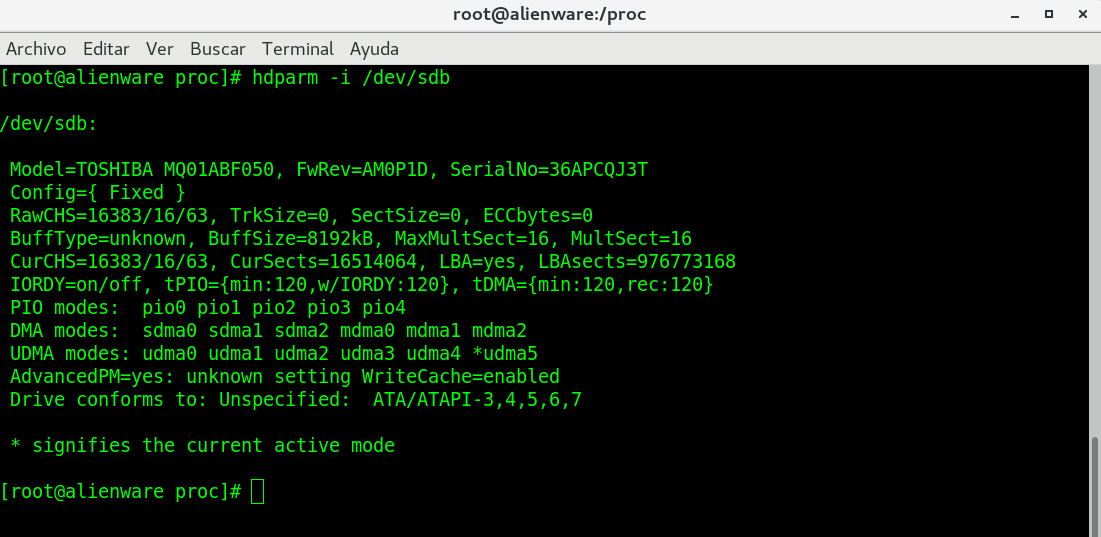Click the LBAsects=976773168 value

[637, 262]
